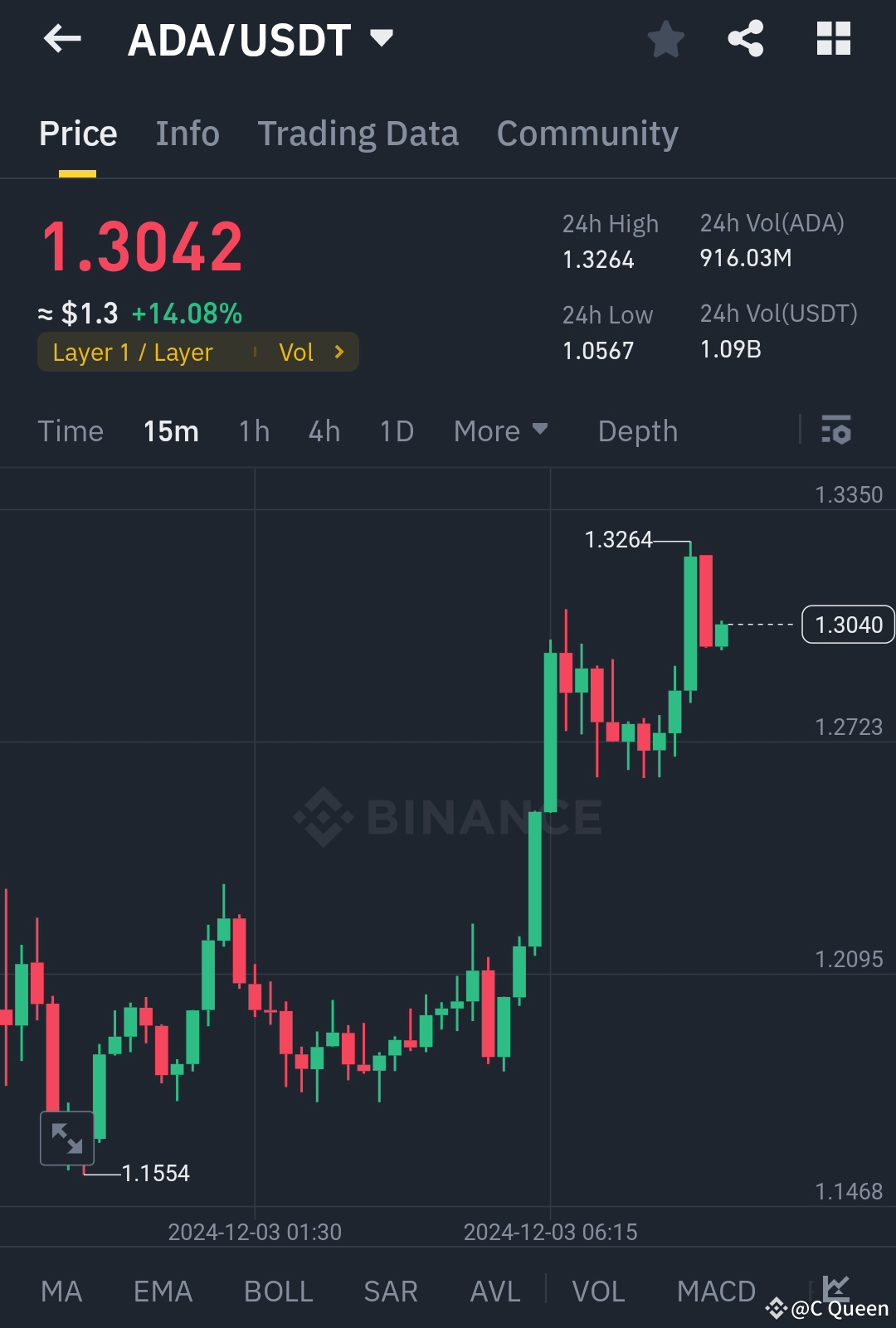Open the Depth view
Screen dimensions: 896x1328
[637, 431]
